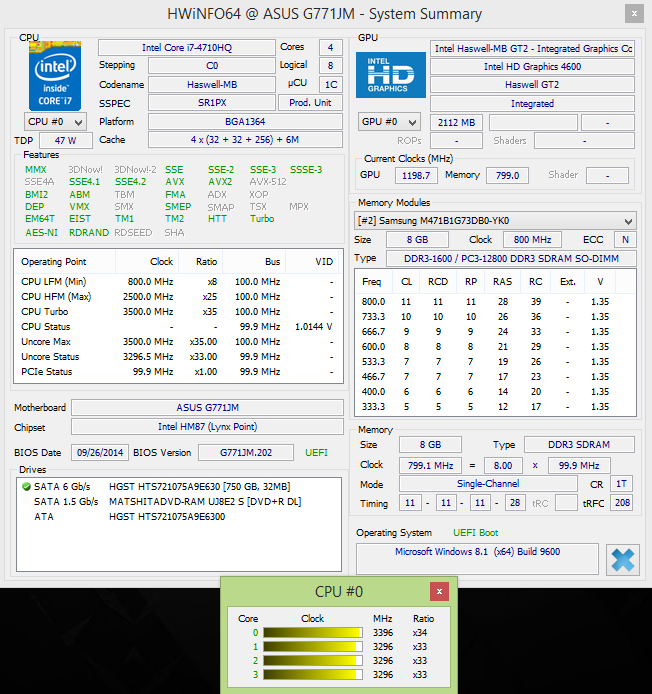Click the tRFC 208 value

[622, 503]
